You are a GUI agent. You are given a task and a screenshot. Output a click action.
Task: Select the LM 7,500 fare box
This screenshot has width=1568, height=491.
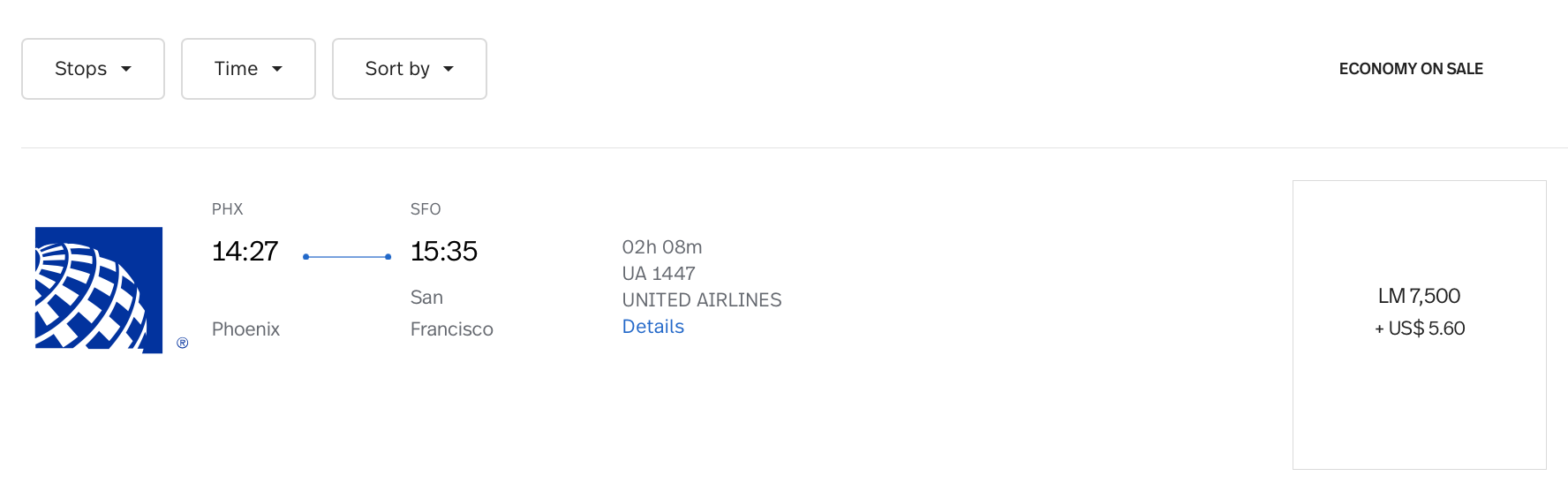[1420, 325]
